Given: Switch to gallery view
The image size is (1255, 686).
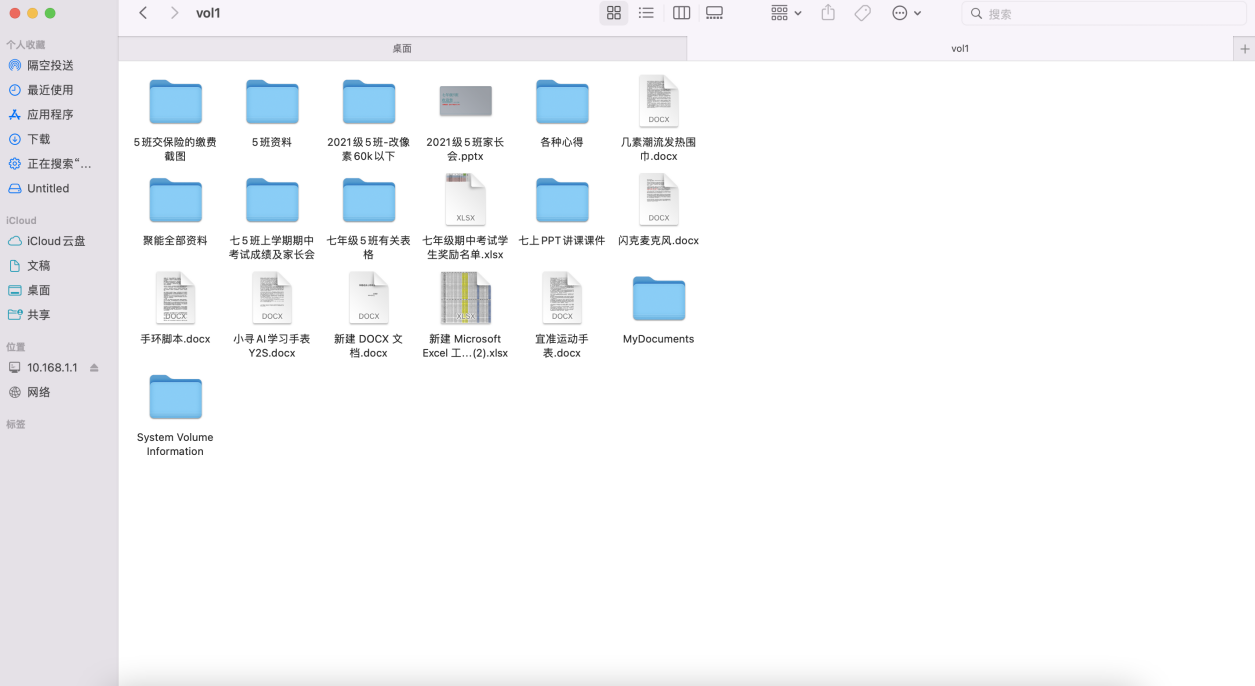Looking at the screenshot, I should (x=714, y=13).
